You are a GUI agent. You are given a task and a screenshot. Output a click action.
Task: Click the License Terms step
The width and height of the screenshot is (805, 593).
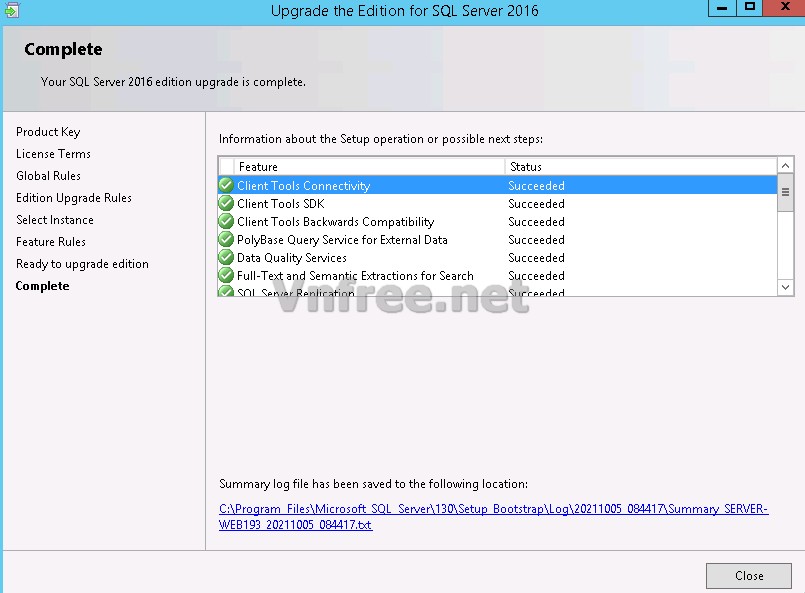[x=53, y=154]
